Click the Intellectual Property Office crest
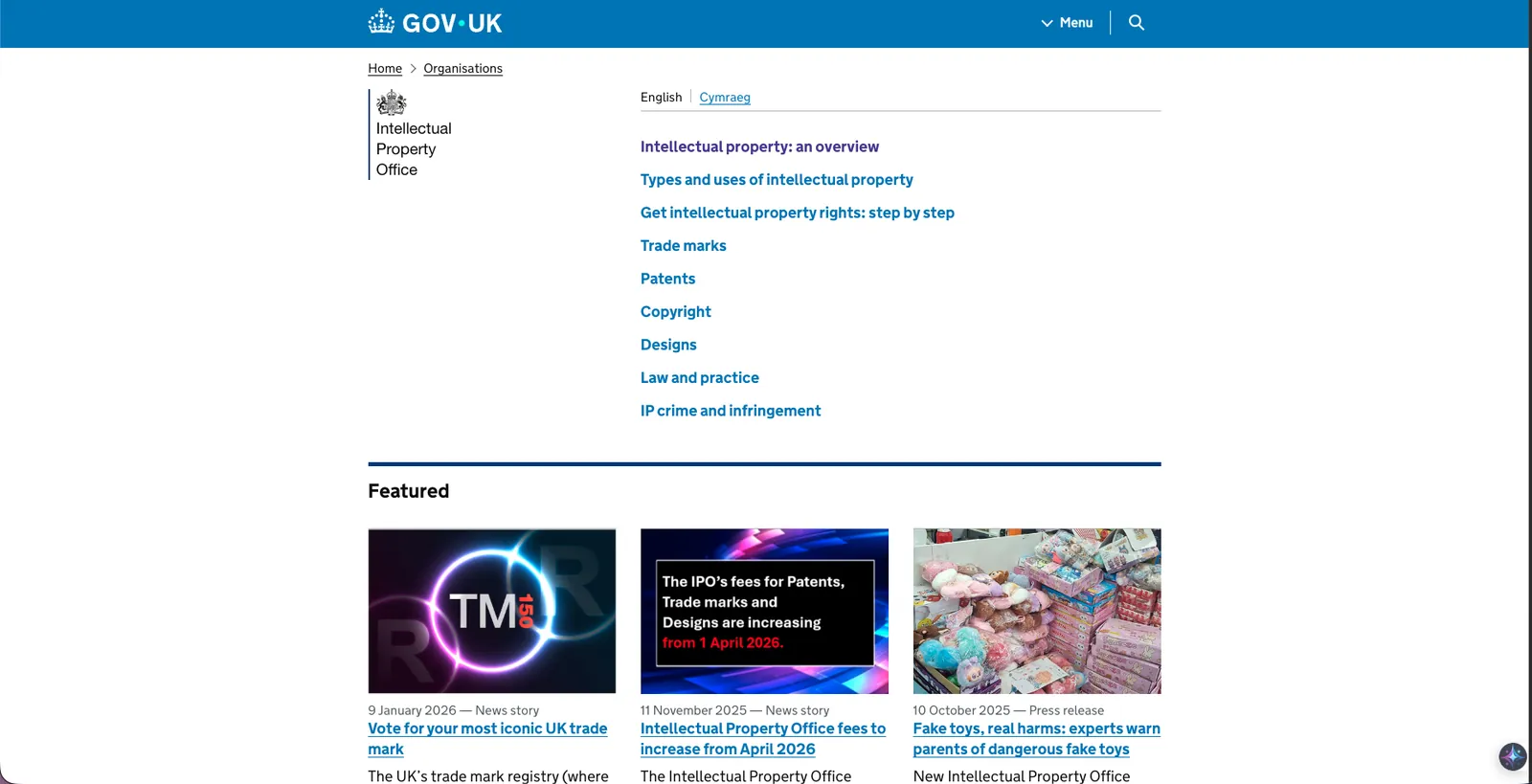1532x784 pixels. click(x=392, y=102)
